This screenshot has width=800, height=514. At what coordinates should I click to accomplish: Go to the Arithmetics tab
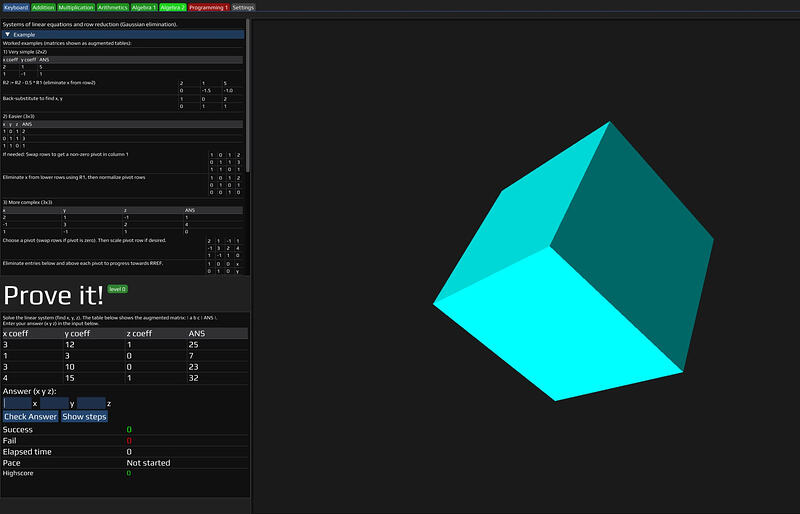(x=112, y=8)
